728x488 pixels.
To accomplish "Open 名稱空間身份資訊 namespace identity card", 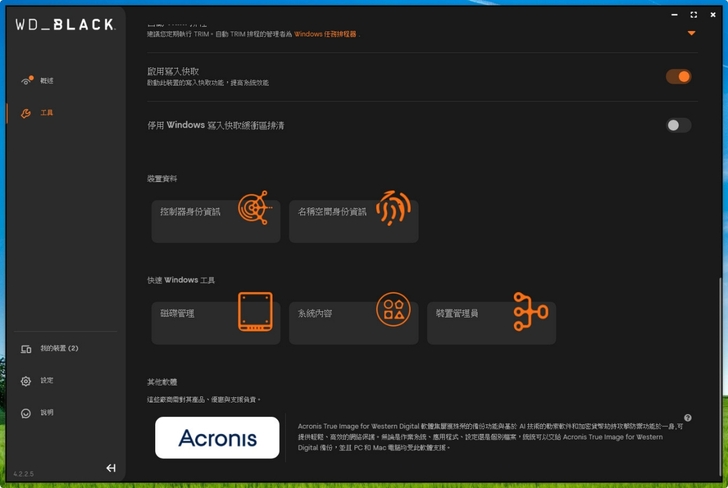I will [x=354, y=221].
